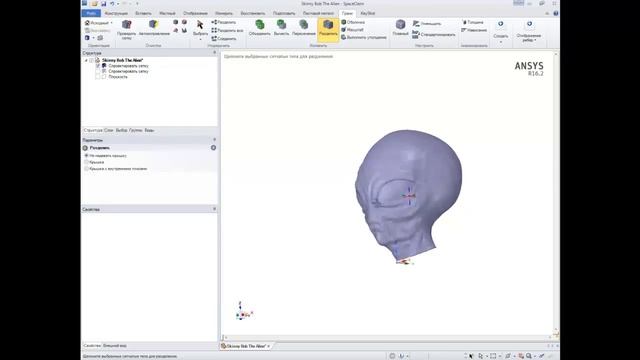Select the Не создавать крышку radio option
640x360 pixels.
(x=86, y=156)
